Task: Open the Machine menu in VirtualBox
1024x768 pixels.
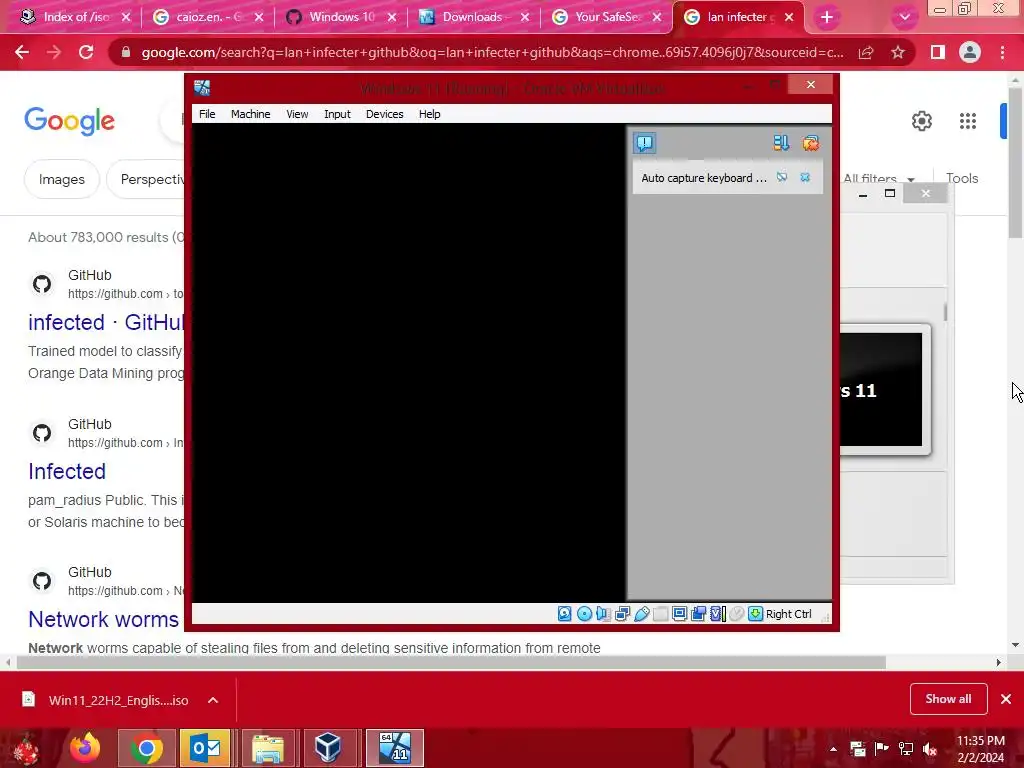Action: pyautogui.click(x=250, y=114)
